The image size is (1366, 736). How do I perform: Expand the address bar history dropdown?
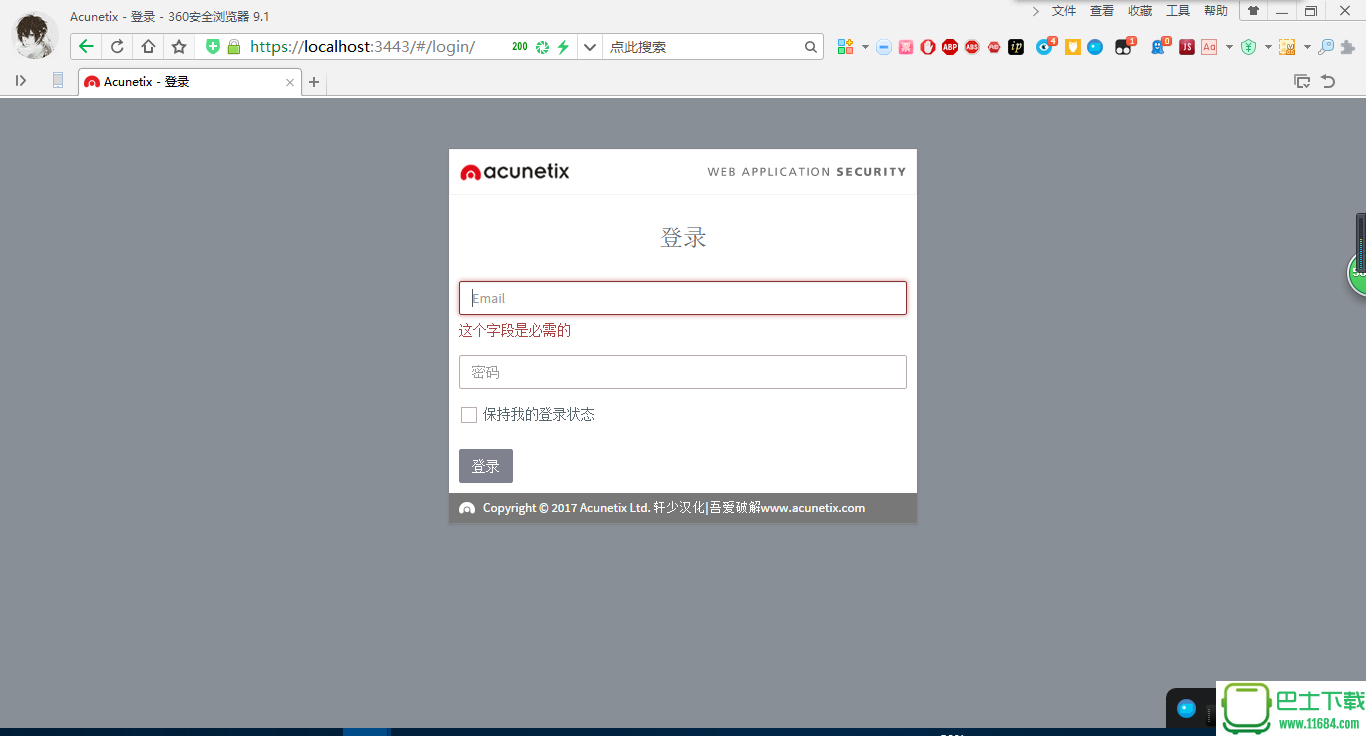pos(590,47)
